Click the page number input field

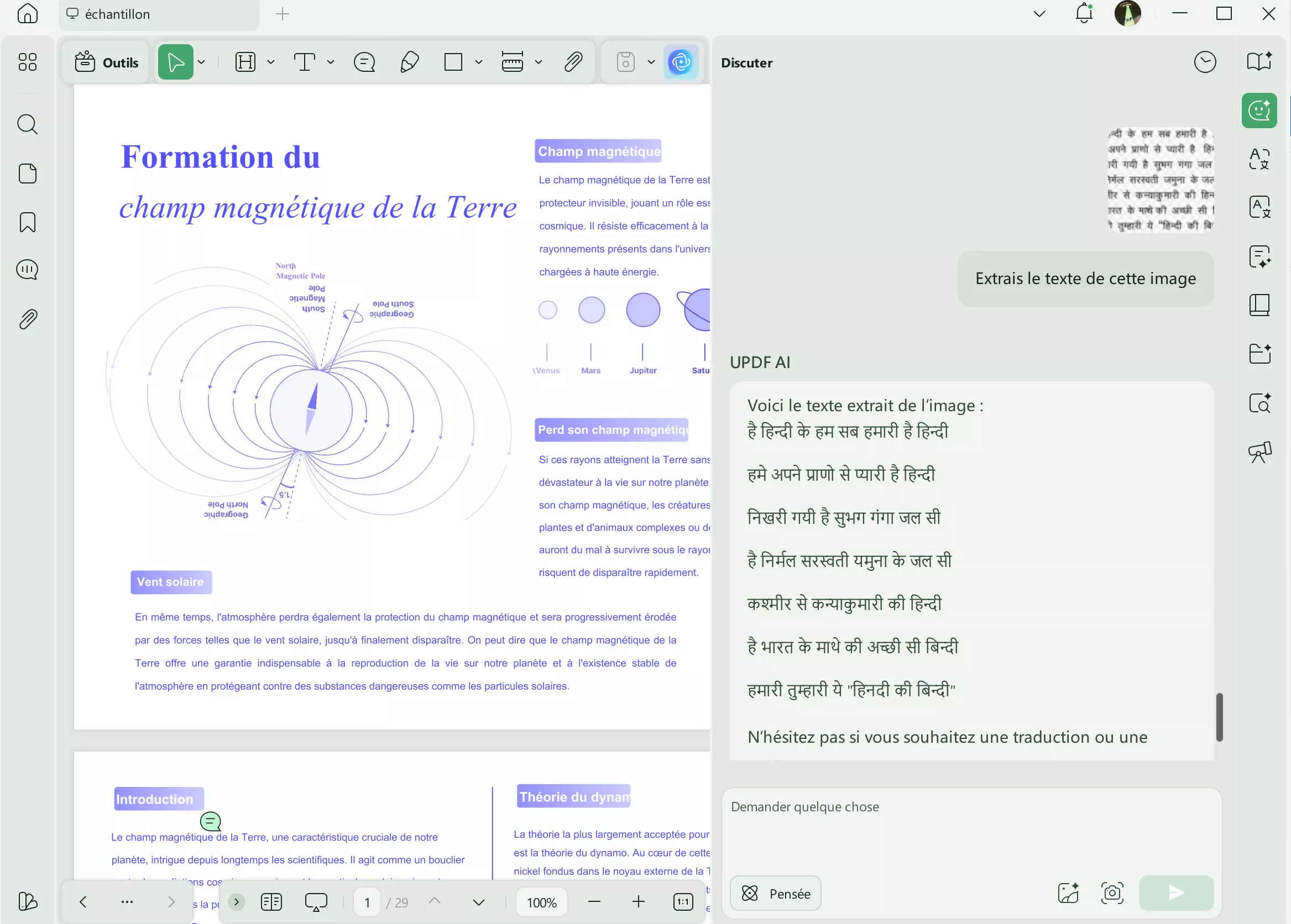click(367, 902)
